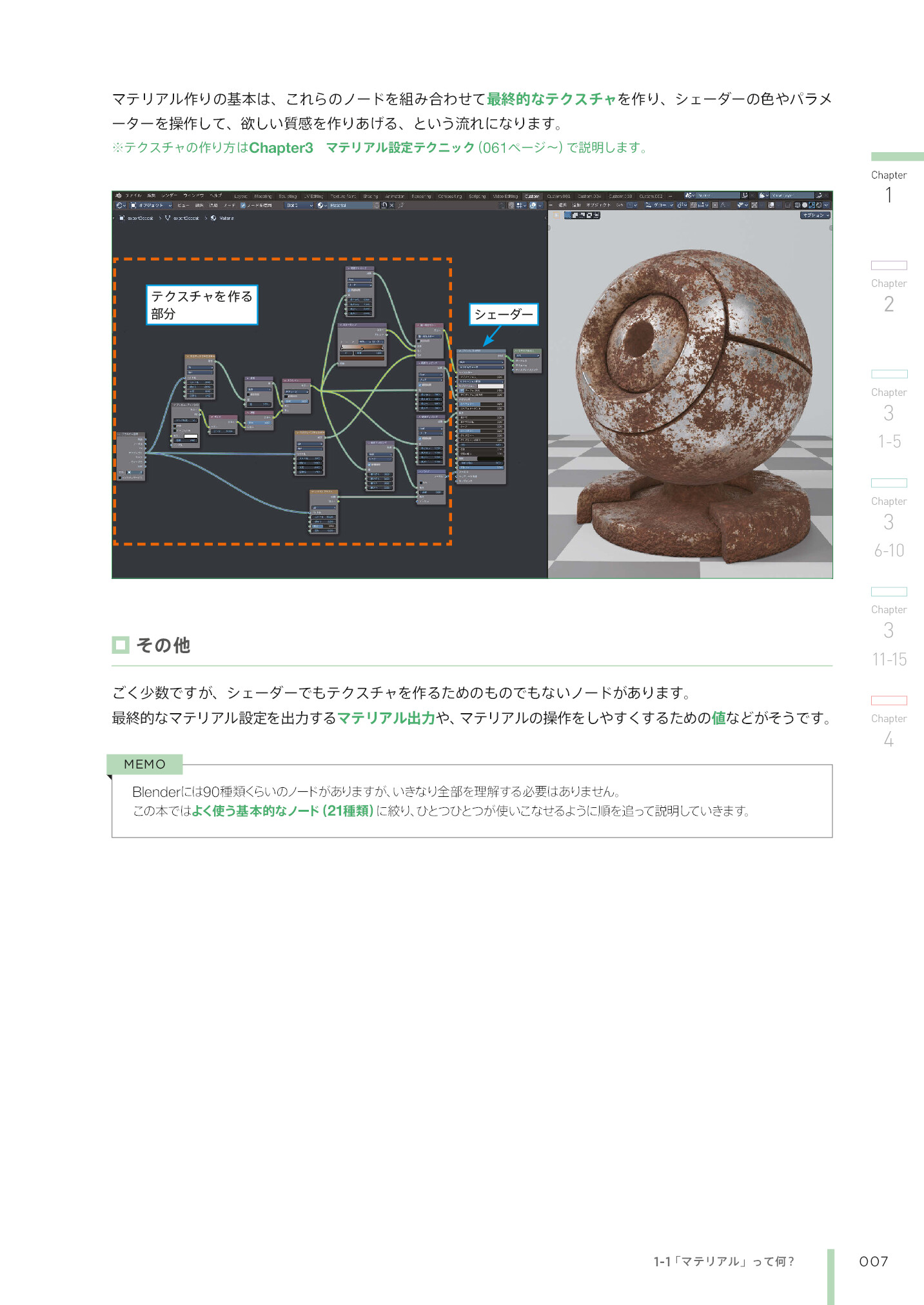Screen dimensions: 924x1305
Task: Open the node editor ビュー (View) menu
Action: pyautogui.click(x=183, y=205)
